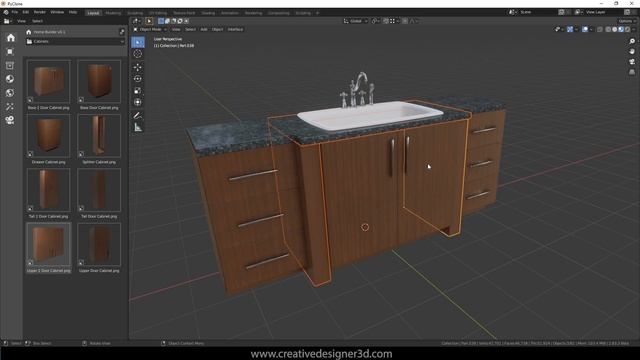
Task: Select the subtract-selection mode icon
Action: 173,21
